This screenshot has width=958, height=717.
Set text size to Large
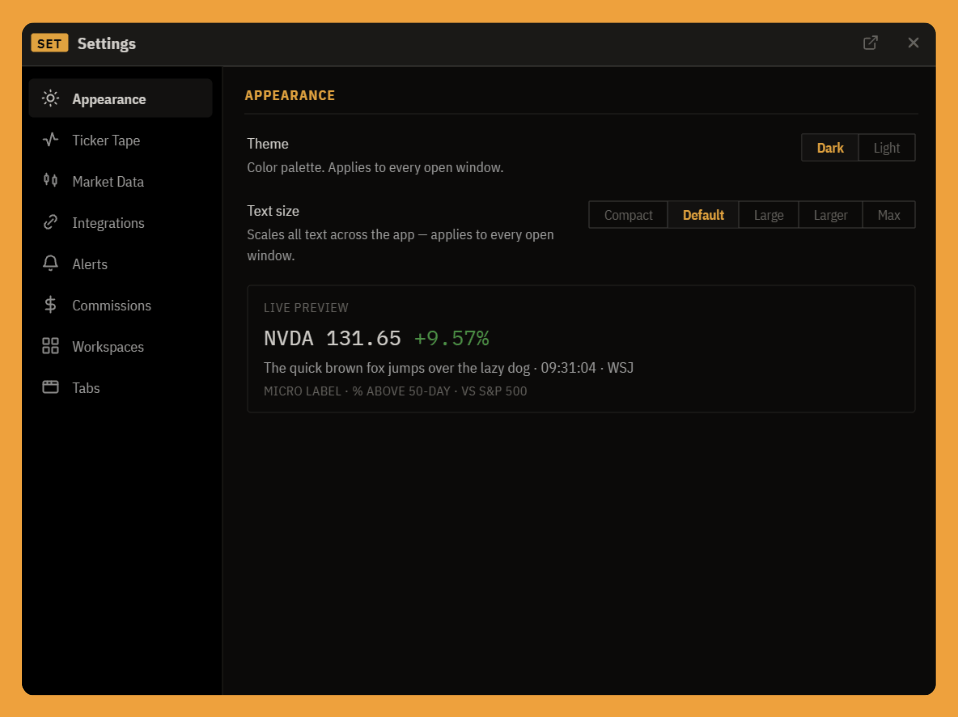[x=769, y=215]
